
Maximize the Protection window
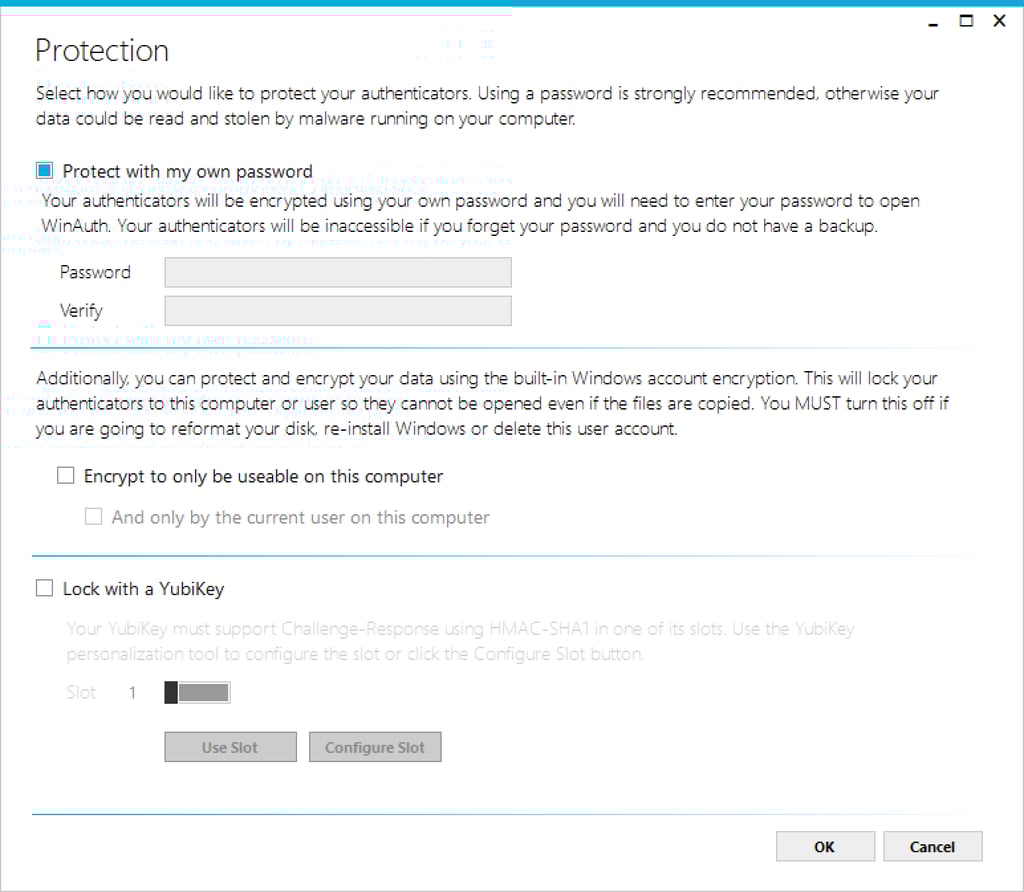coord(966,21)
